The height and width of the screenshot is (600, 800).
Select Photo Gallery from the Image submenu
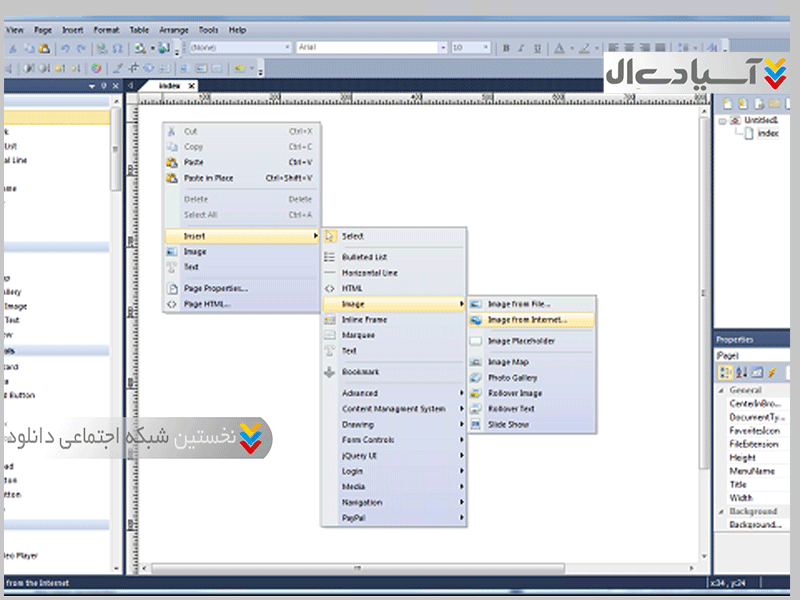tap(512, 378)
